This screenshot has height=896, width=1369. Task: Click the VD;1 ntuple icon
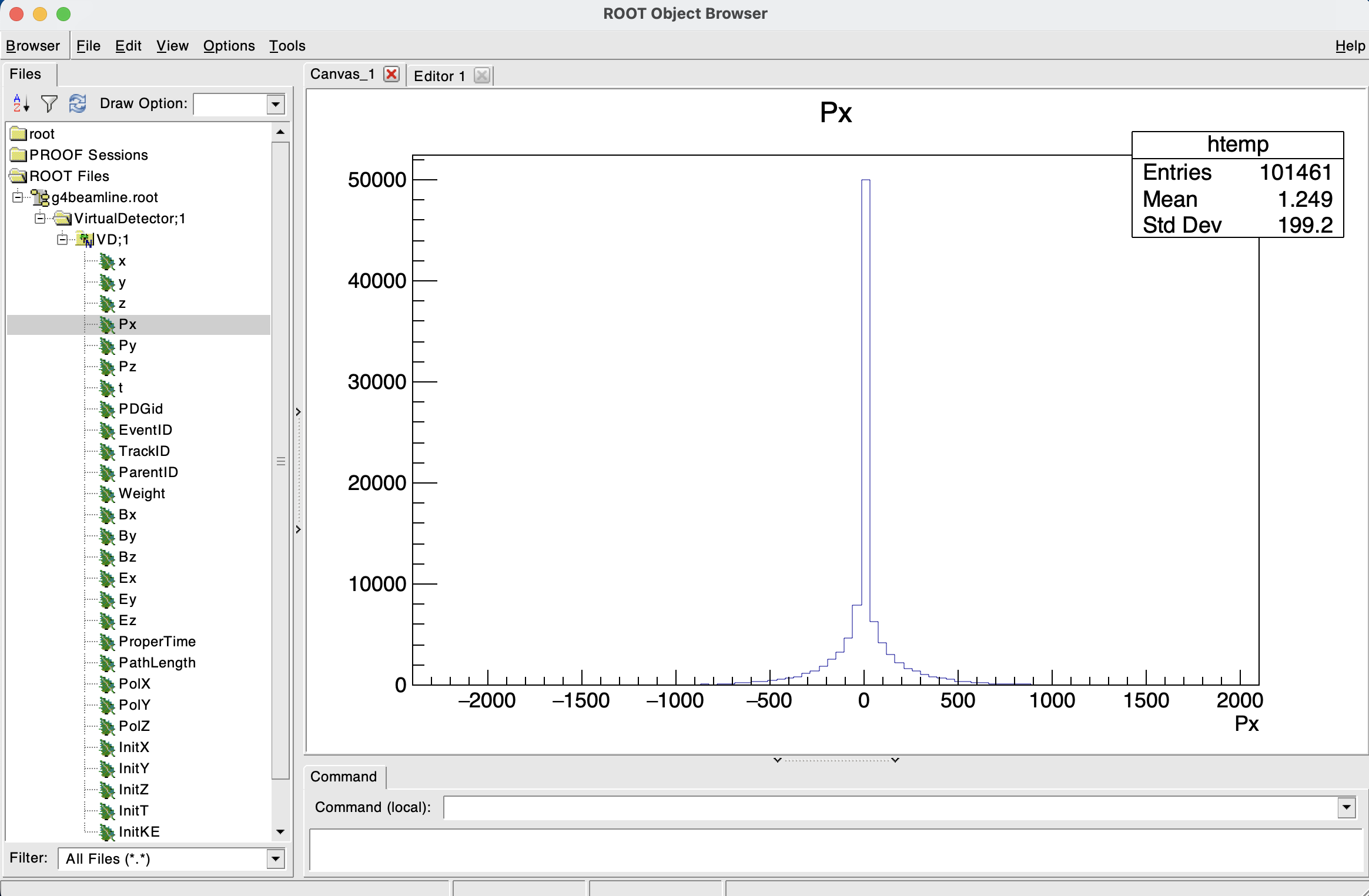tap(86, 239)
